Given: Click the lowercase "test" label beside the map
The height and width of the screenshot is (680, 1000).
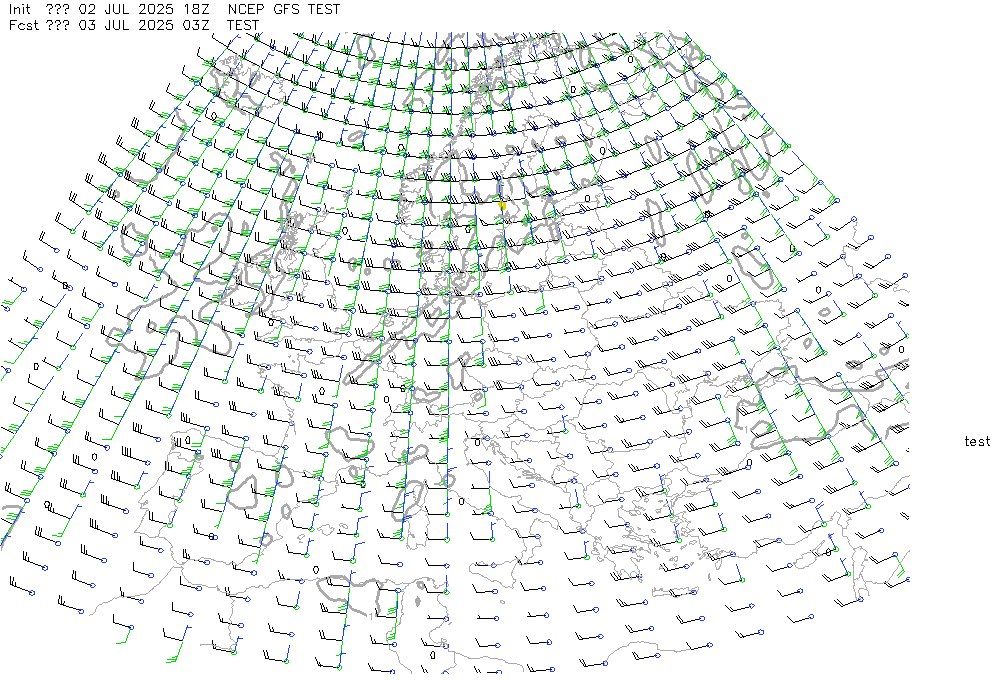Looking at the screenshot, I should point(977,441).
